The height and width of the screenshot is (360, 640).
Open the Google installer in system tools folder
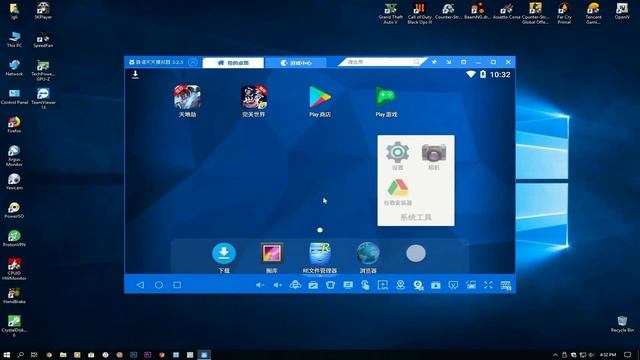coord(398,192)
